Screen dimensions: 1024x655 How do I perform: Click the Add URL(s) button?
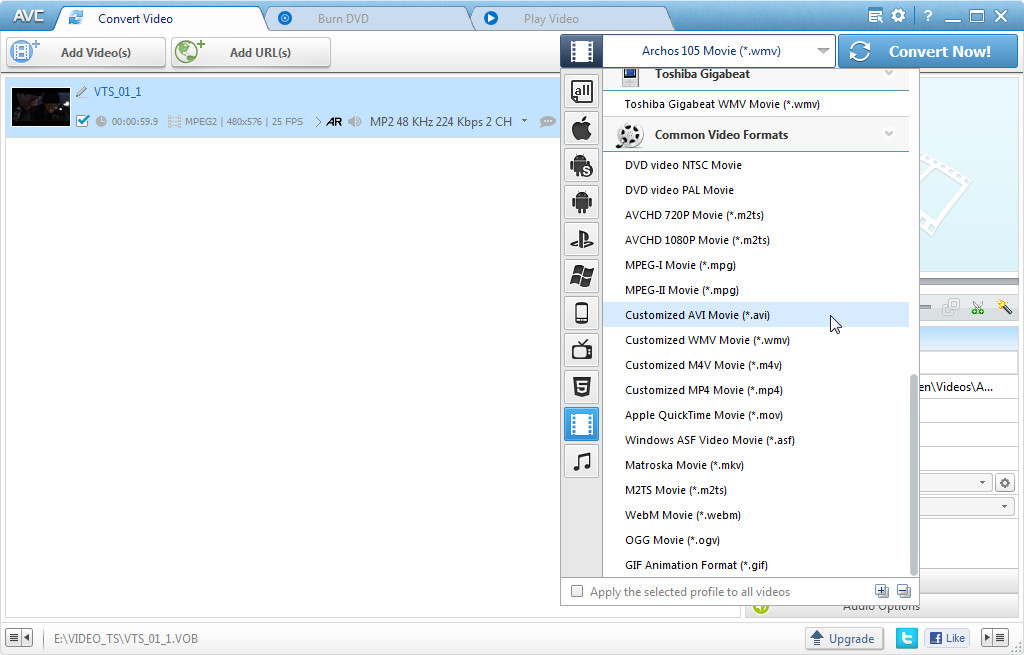pos(251,53)
